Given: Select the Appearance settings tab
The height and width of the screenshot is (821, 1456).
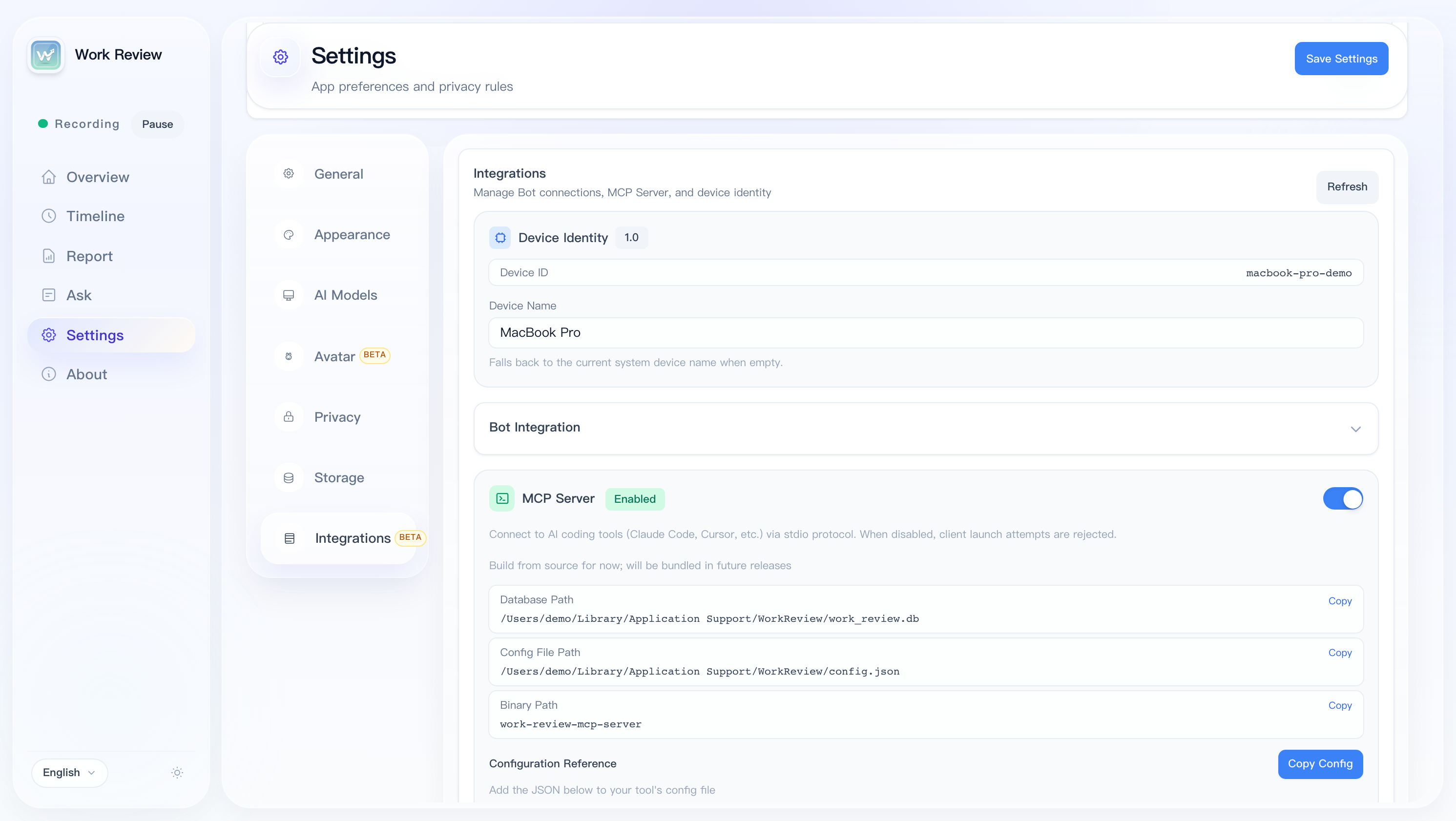Looking at the screenshot, I should (x=338, y=234).
